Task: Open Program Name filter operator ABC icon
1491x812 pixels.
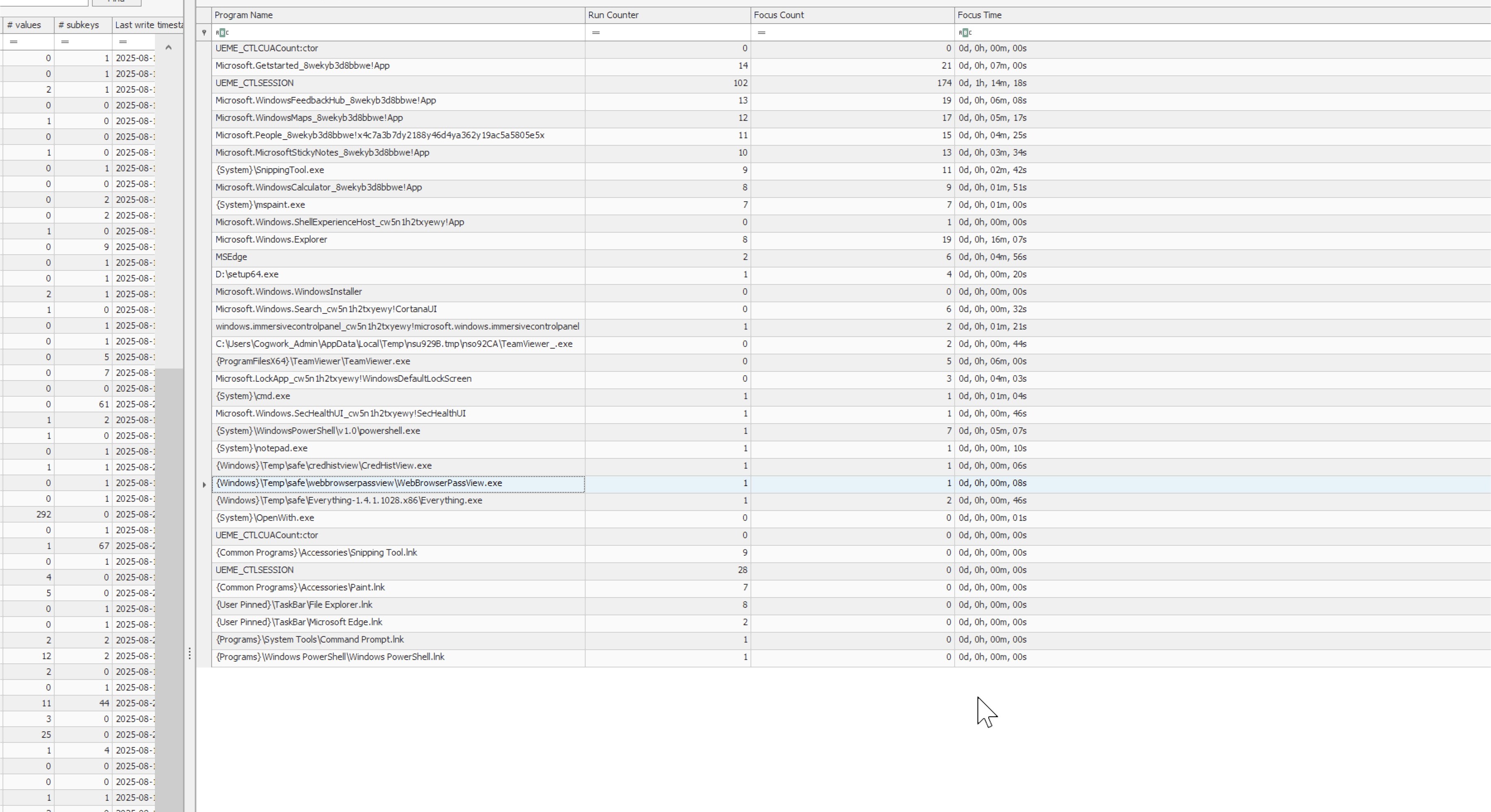Action: pyautogui.click(x=222, y=32)
